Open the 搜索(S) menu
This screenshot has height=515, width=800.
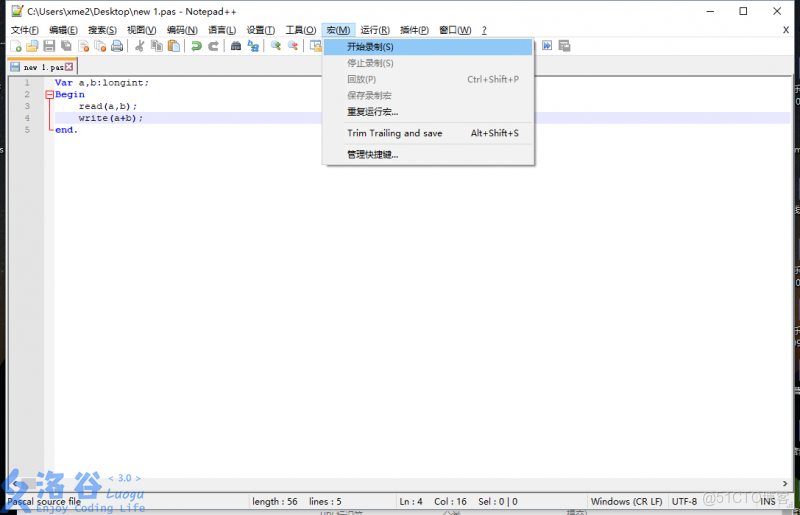pyautogui.click(x=102, y=30)
